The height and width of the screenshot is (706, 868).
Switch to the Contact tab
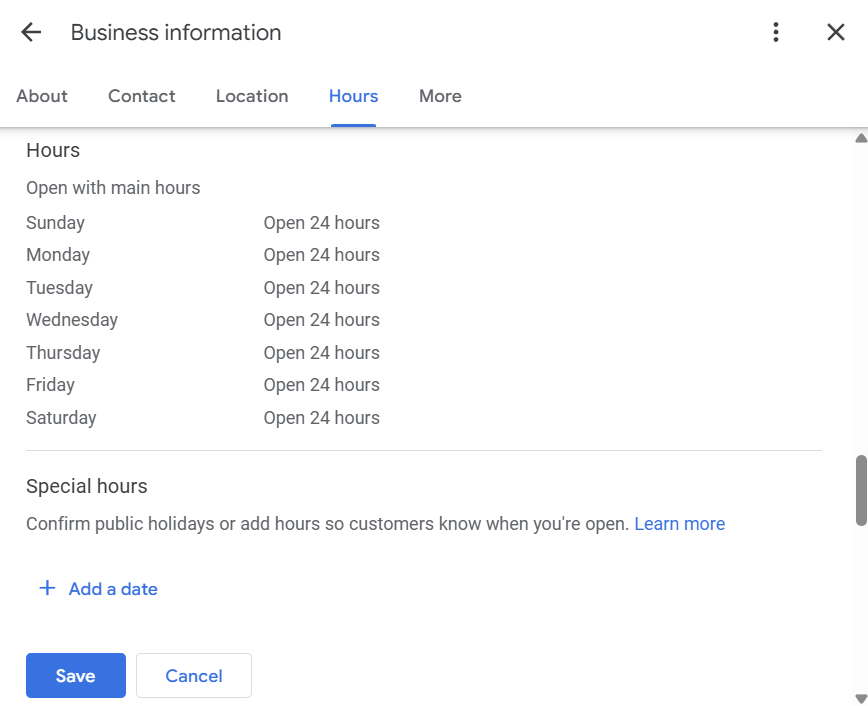pyautogui.click(x=141, y=96)
